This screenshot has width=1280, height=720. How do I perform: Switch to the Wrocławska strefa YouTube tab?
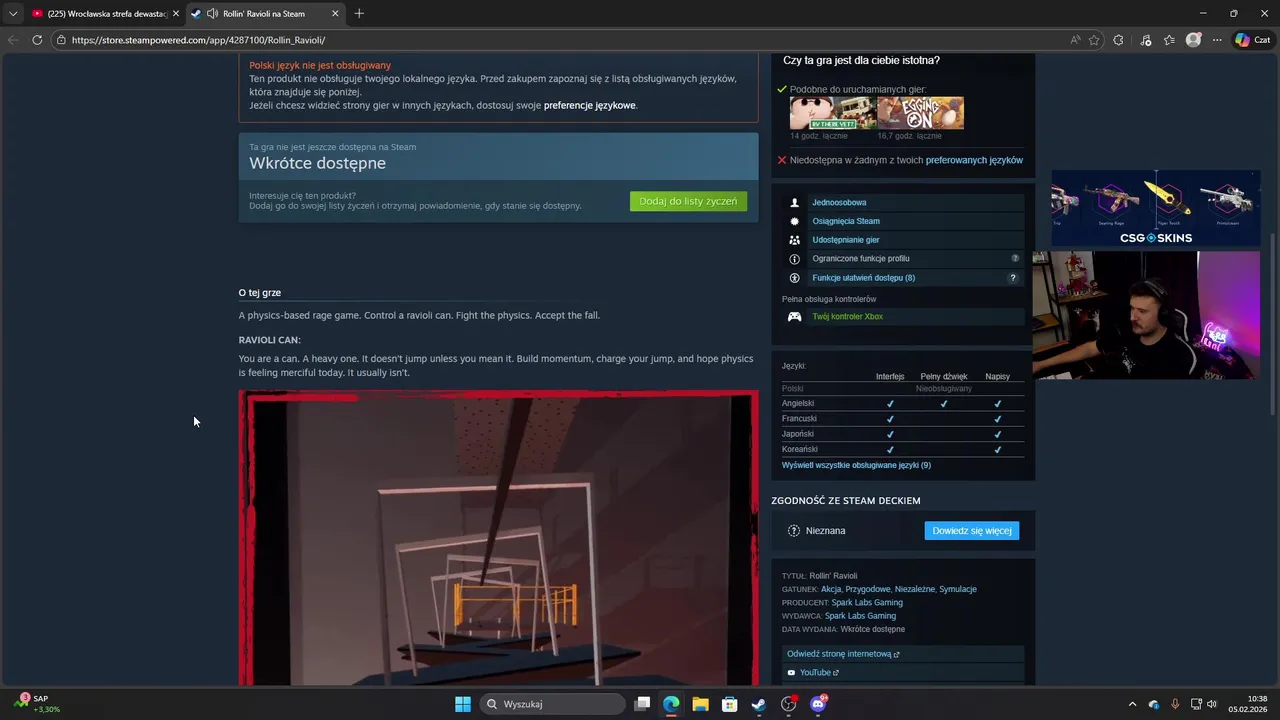(106, 14)
